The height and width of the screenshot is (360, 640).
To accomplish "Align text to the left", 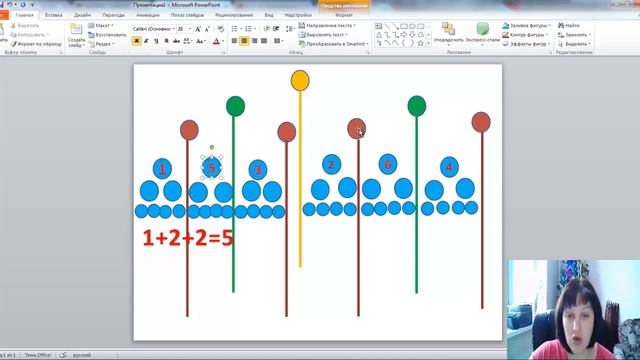I will pyautogui.click(x=234, y=41).
